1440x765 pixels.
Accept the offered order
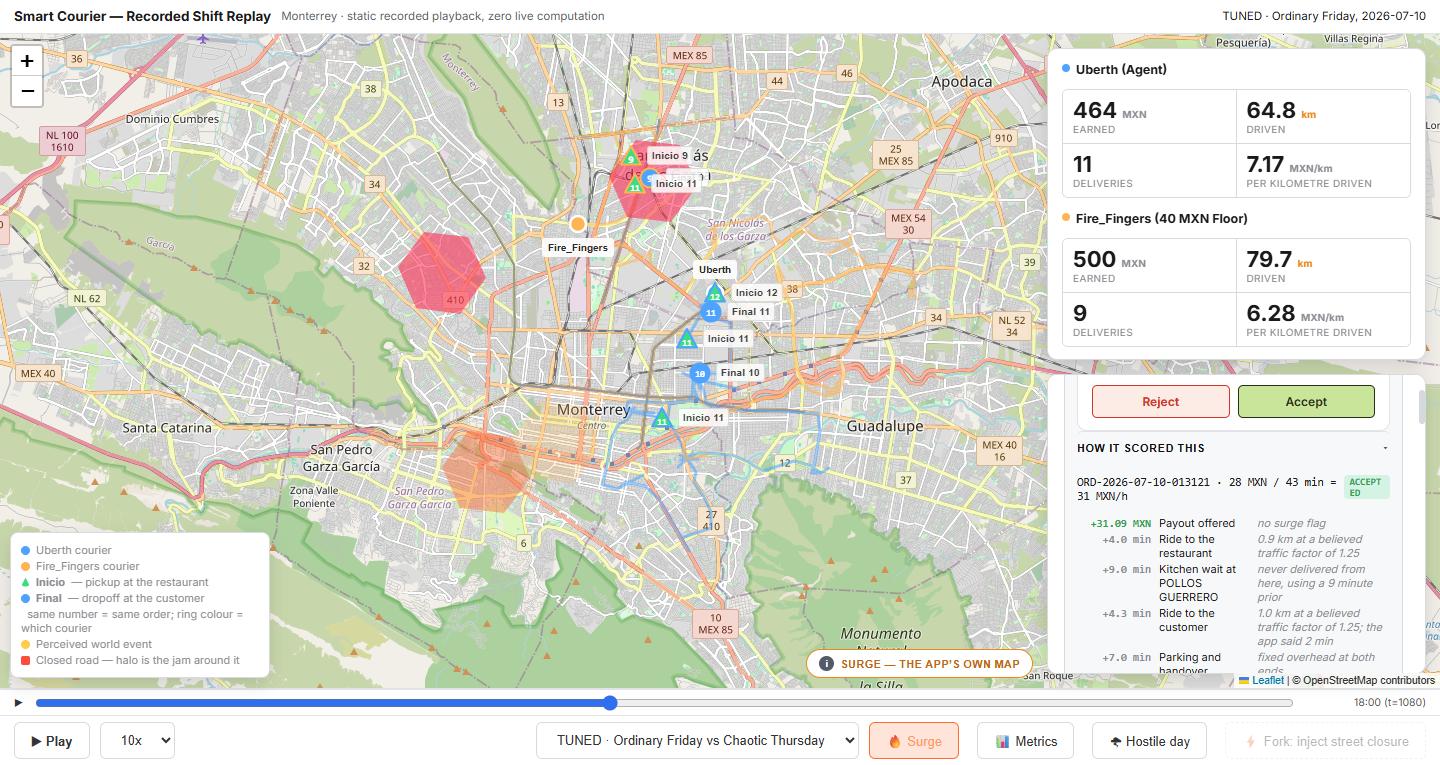pyautogui.click(x=1306, y=401)
